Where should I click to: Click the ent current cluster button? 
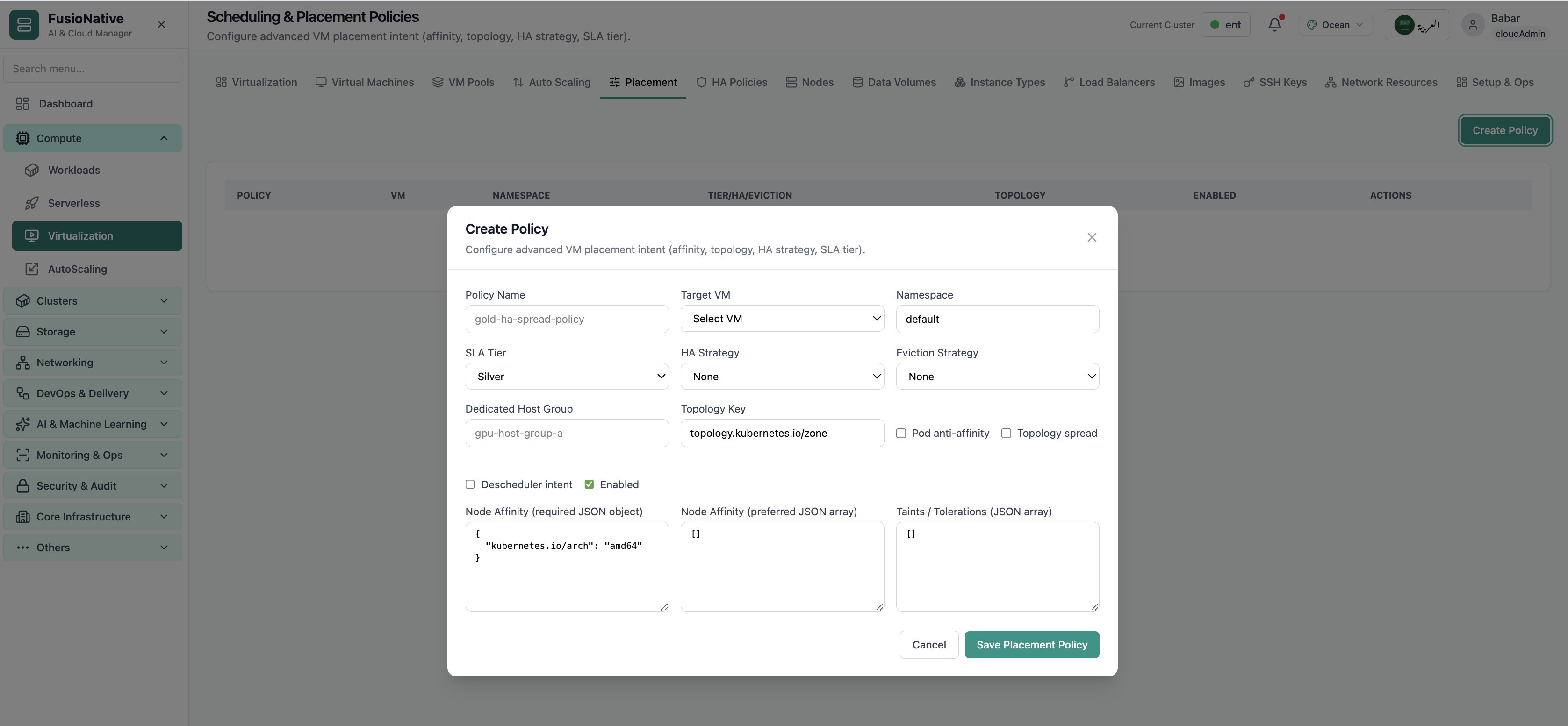(x=1225, y=25)
